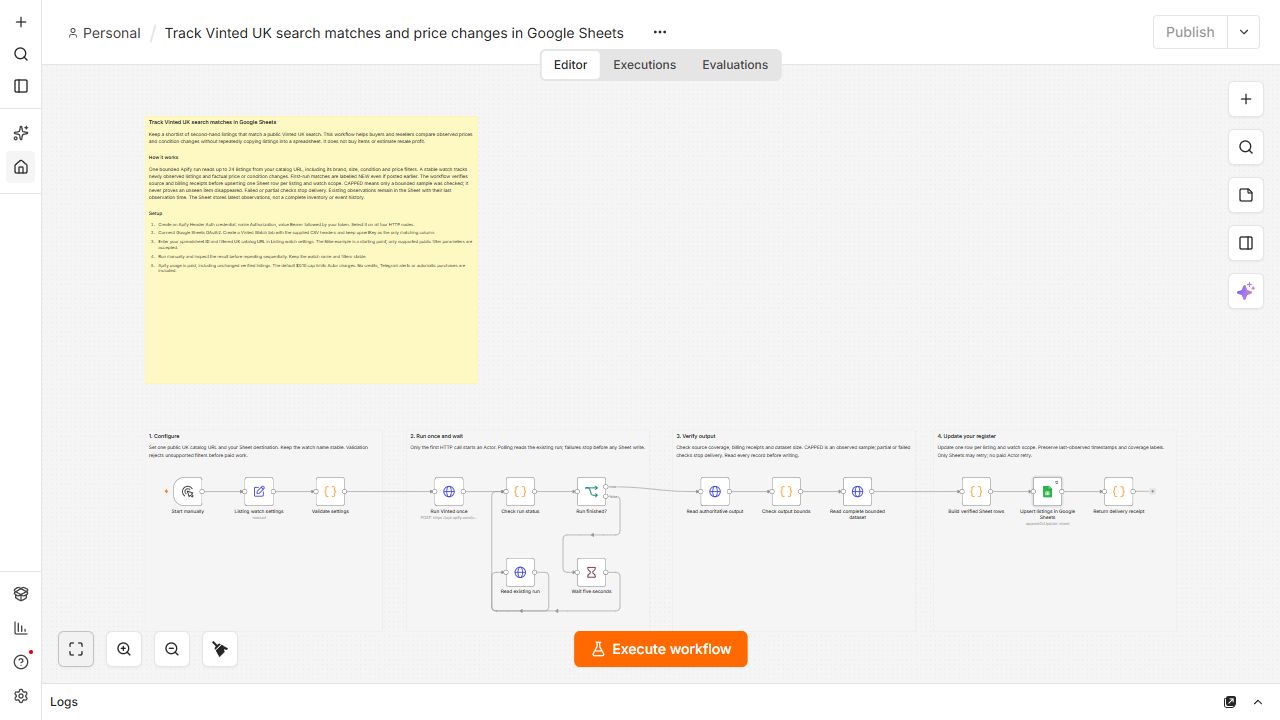1280x720 pixels.
Task: Open settings gear in the sidebar
Action: (21, 696)
